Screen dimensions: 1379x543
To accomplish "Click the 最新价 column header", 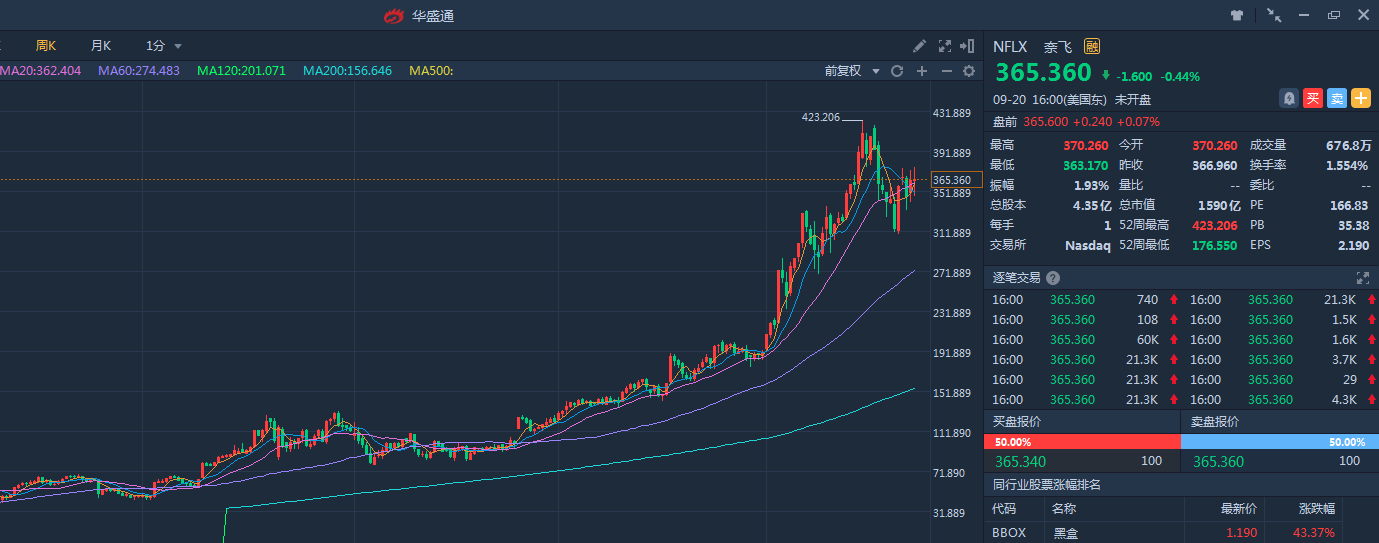I will point(1241,509).
